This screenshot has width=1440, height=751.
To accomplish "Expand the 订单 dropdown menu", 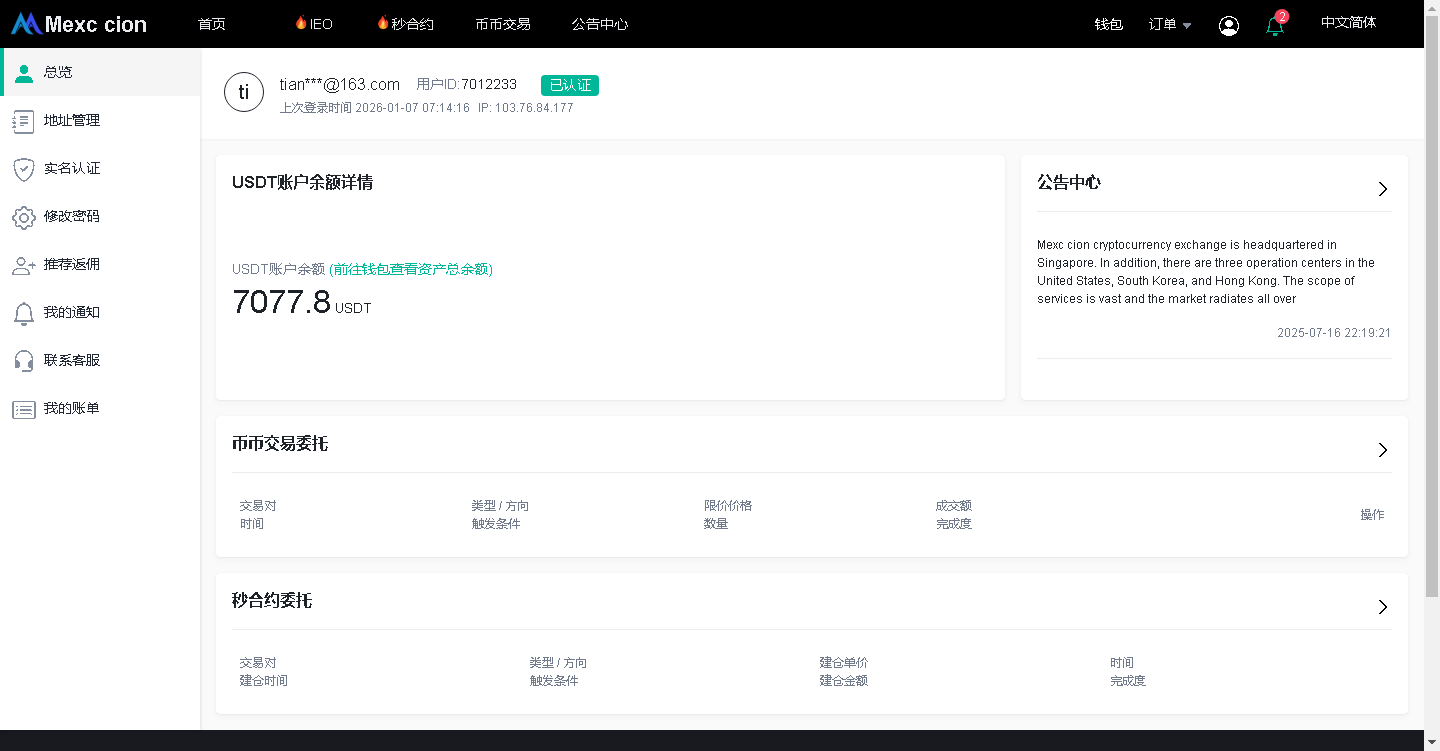I will tap(1169, 25).
